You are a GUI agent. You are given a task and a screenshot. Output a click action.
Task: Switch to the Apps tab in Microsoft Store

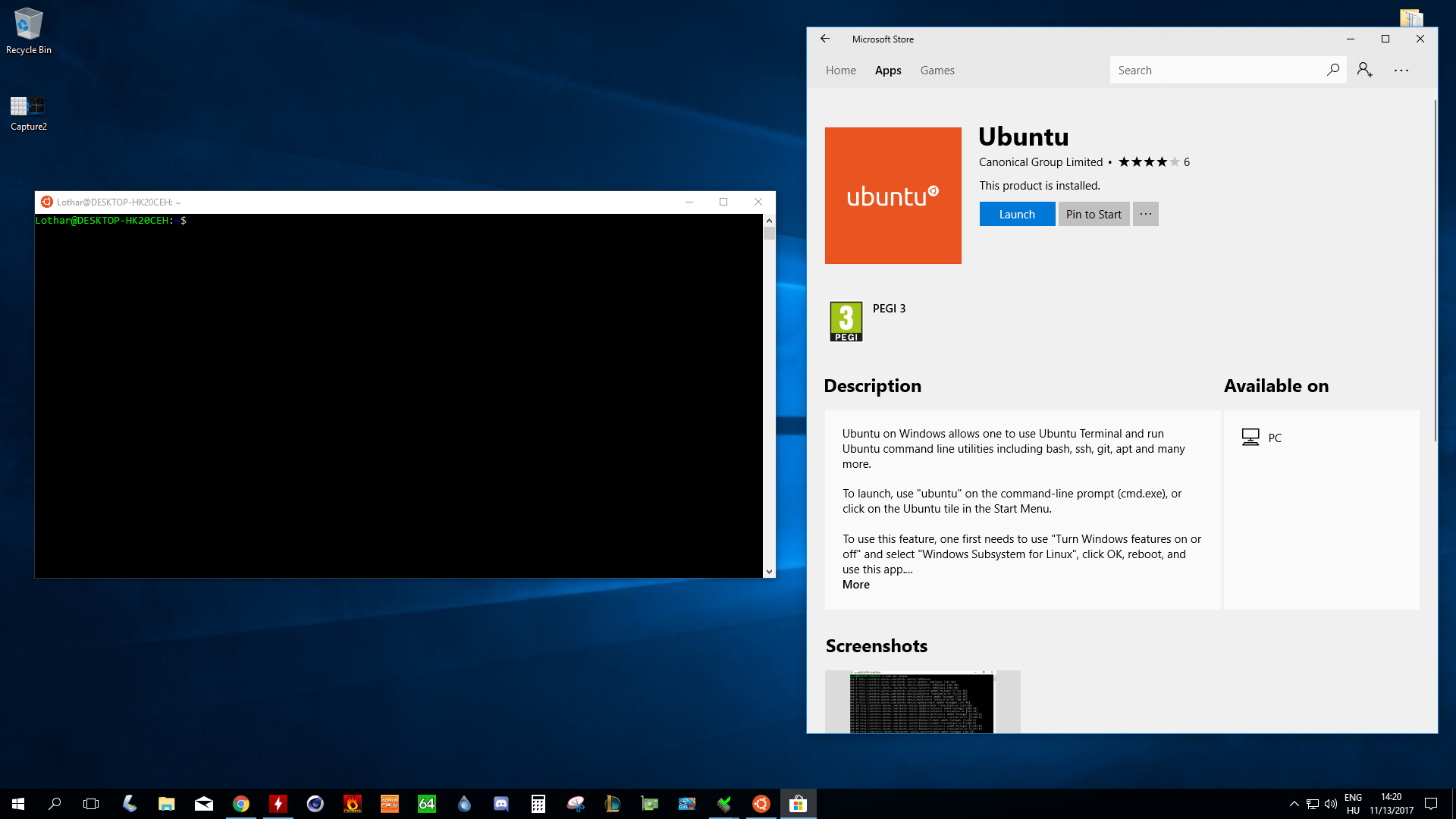[888, 71]
